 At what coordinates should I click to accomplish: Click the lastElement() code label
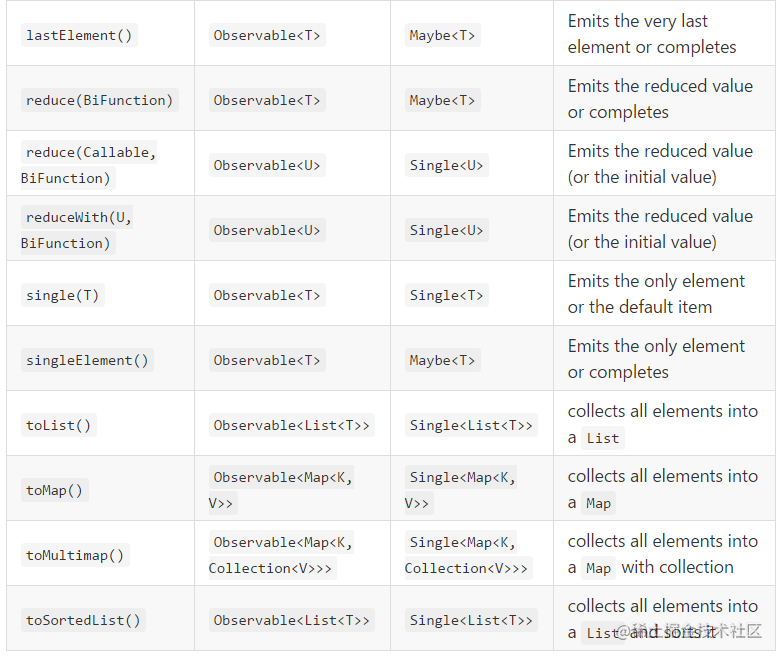click(79, 35)
